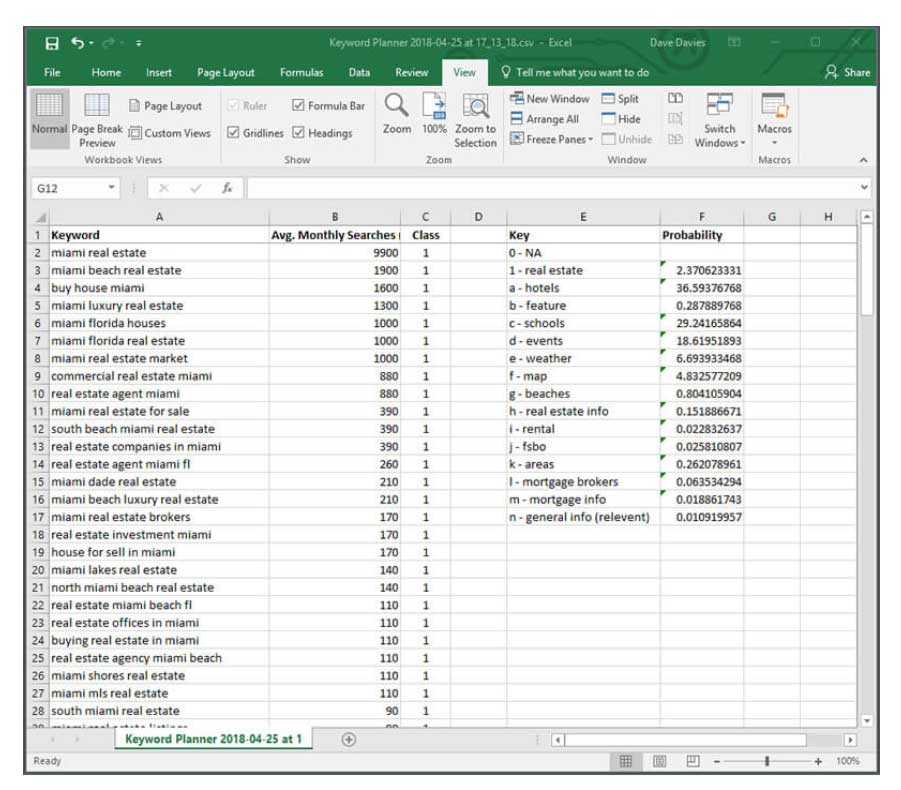This screenshot has height=790, width=901.
Task: Open Switch Windows dropdown
Action: (719, 121)
